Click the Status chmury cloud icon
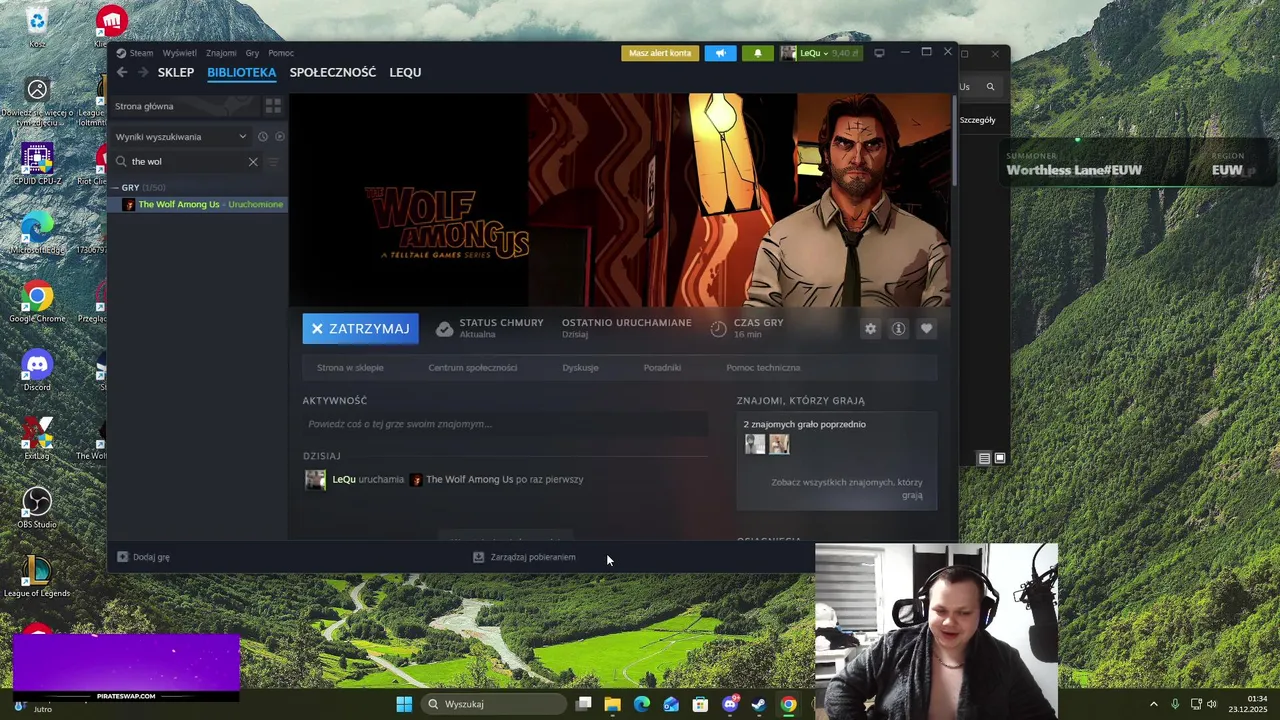Viewport: 1280px width, 720px height. pos(444,329)
